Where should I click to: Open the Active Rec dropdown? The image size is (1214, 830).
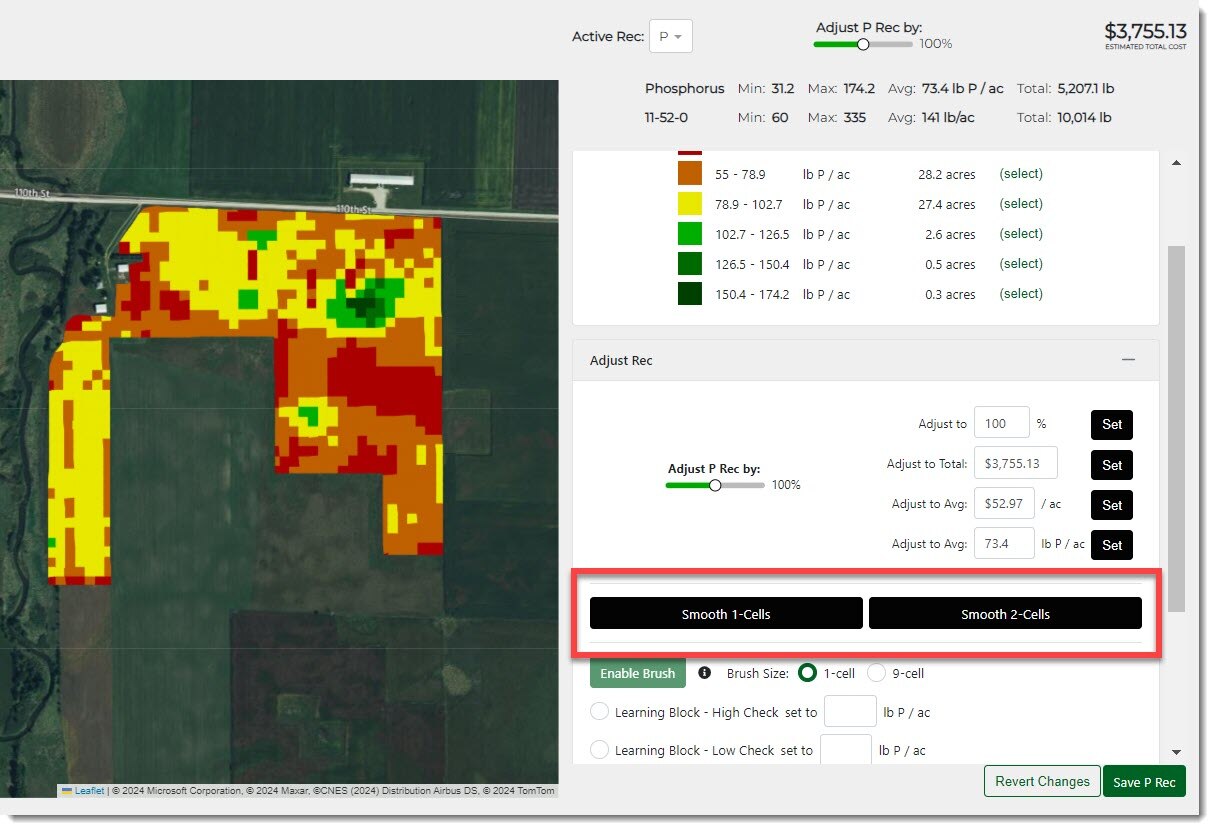pyautogui.click(x=670, y=37)
